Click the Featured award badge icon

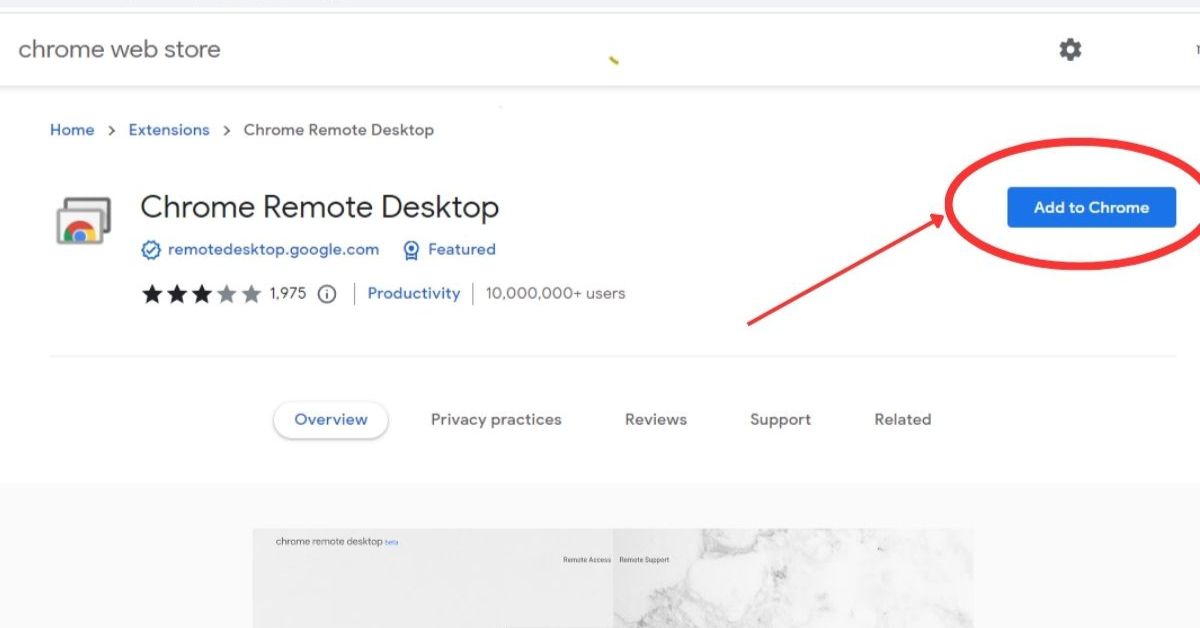click(x=411, y=250)
